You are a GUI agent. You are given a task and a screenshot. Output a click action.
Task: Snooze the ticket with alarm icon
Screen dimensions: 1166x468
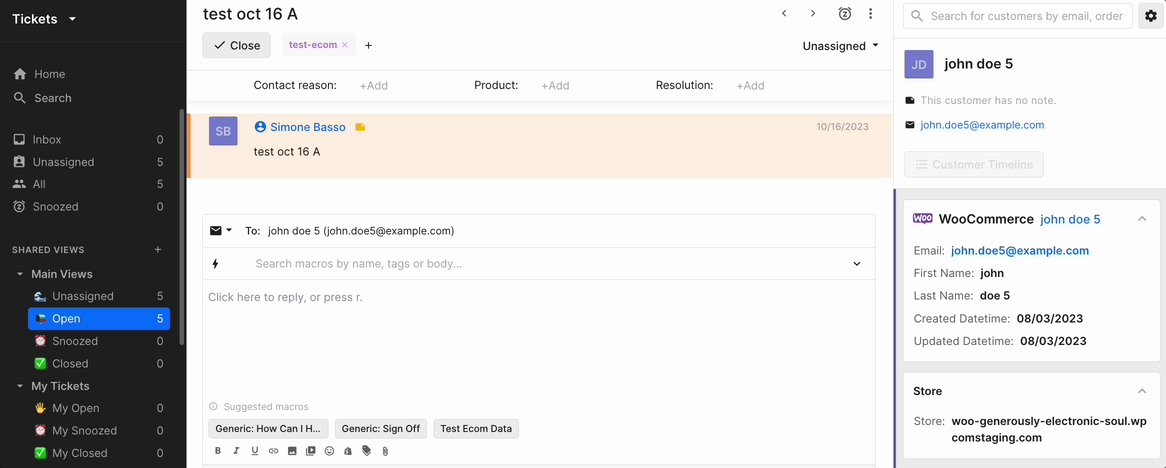click(x=845, y=14)
